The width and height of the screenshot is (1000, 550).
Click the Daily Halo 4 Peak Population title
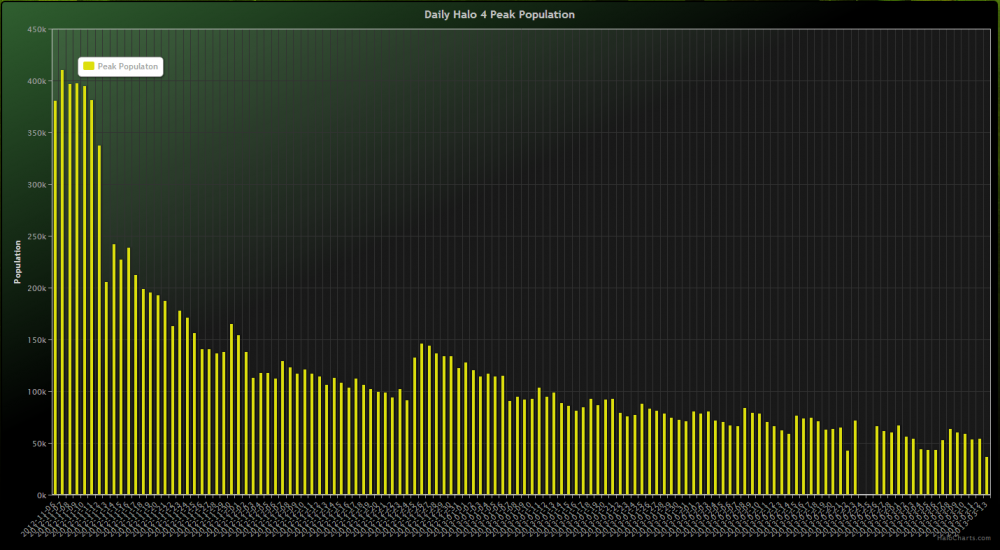[499, 15]
